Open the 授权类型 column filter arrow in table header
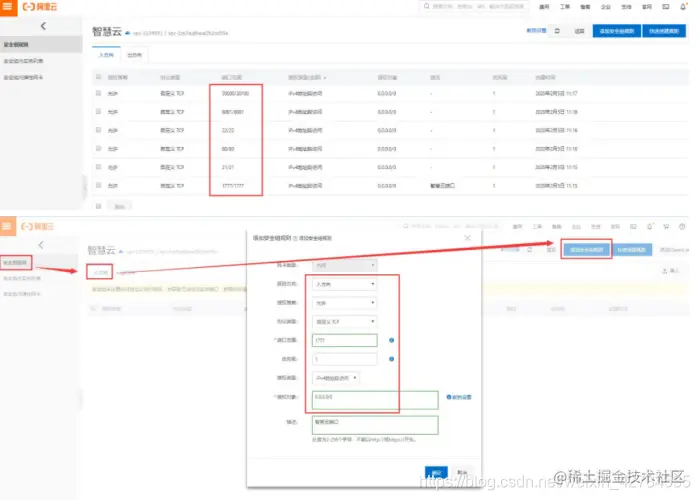This screenshot has height=500, width=700. click(325, 78)
